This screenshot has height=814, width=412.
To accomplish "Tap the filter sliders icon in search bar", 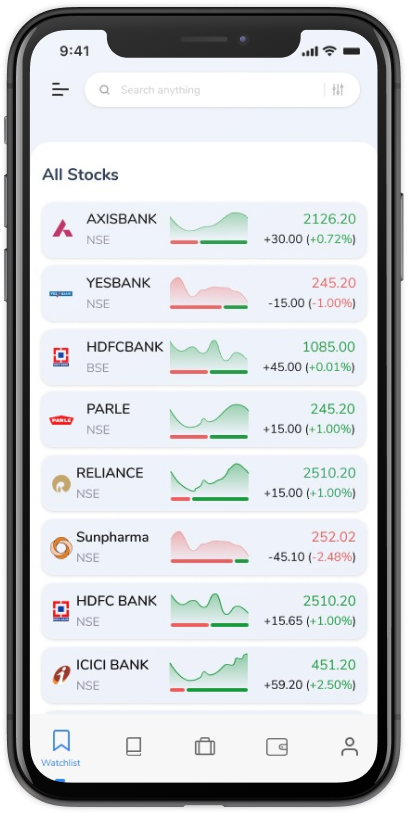I will [x=338, y=90].
